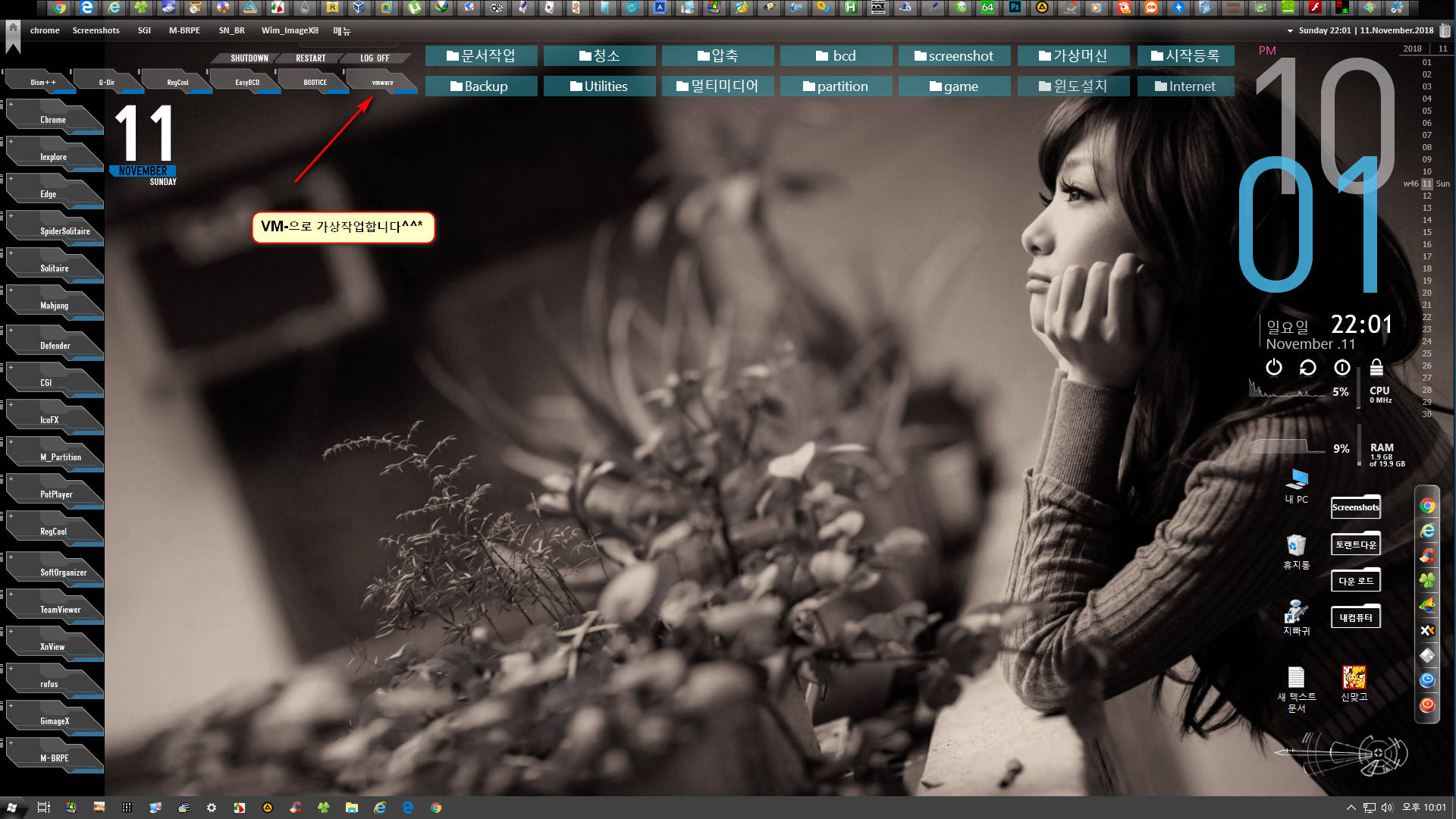Open uTorrent icon in the top dock
The width and height of the screenshot is (1456, 819).
pos(414,8)
